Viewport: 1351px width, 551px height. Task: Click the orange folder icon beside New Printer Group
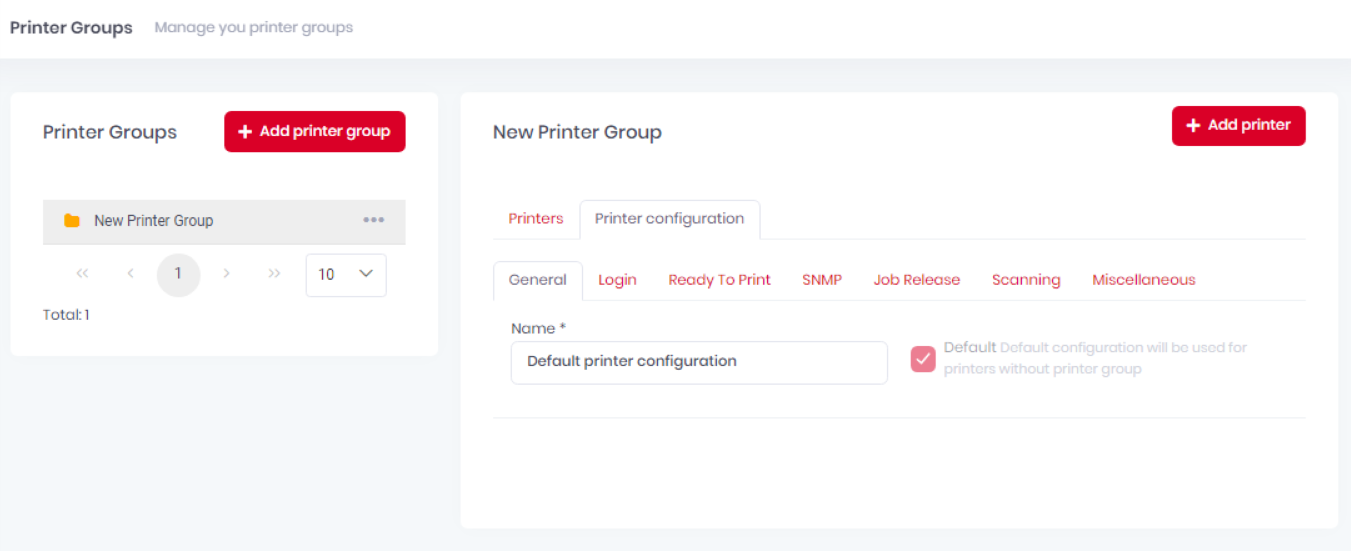coord(72,221)
